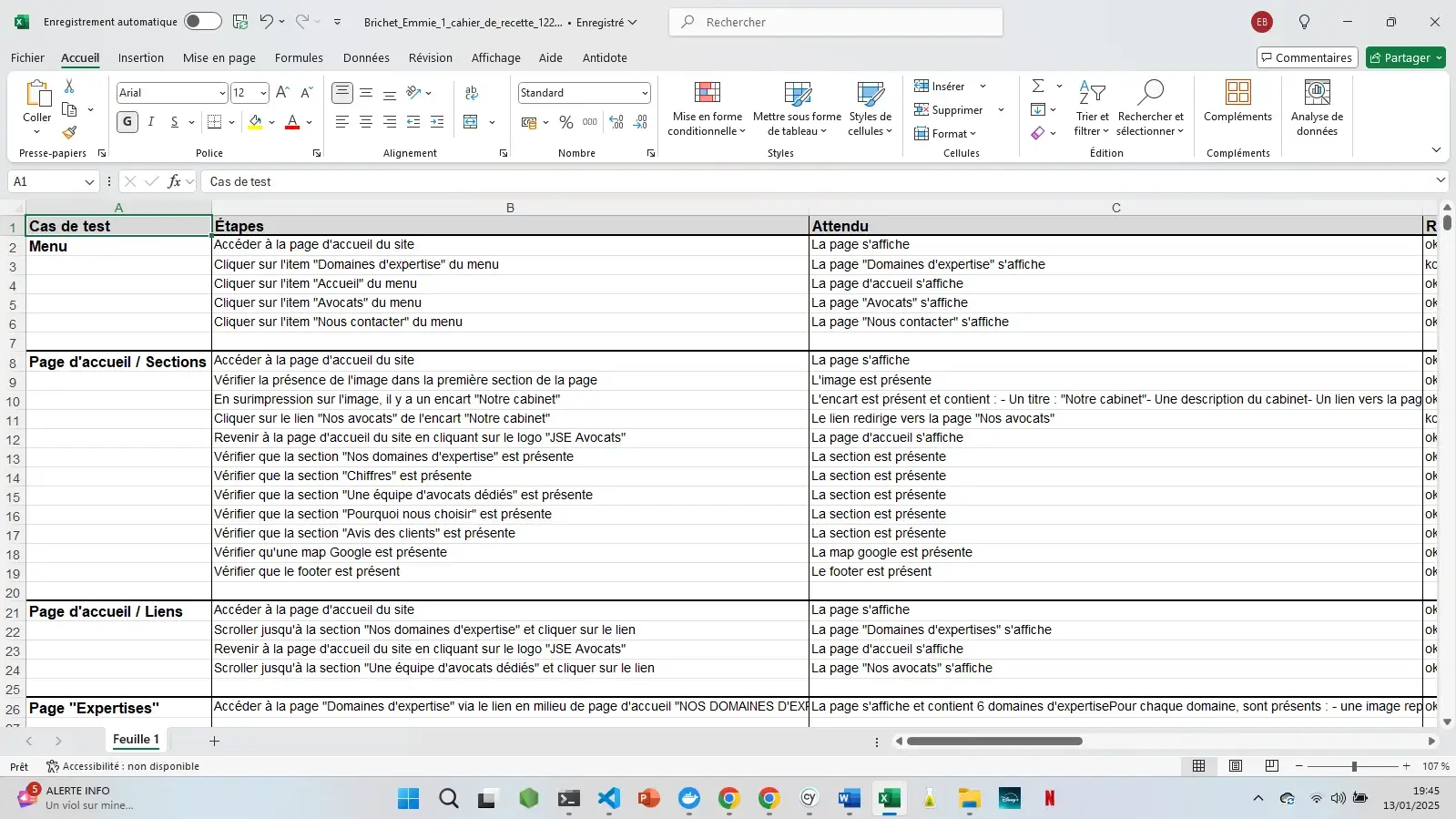Click the Decrease Indent icon
This screenshot has height=819, width=1456.
[413, 122]
